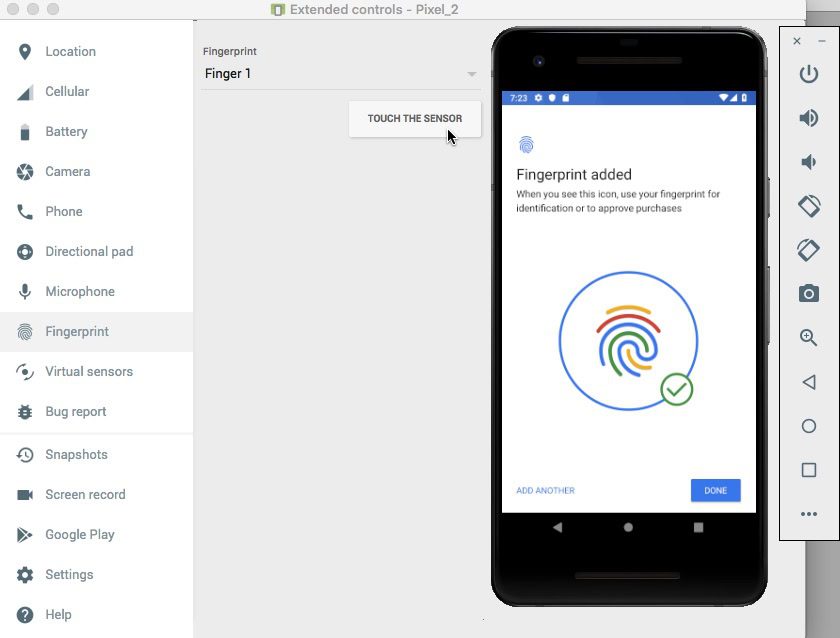Tap the Done button on phone
Screen dimensions: 840x638
coord(715,490)
